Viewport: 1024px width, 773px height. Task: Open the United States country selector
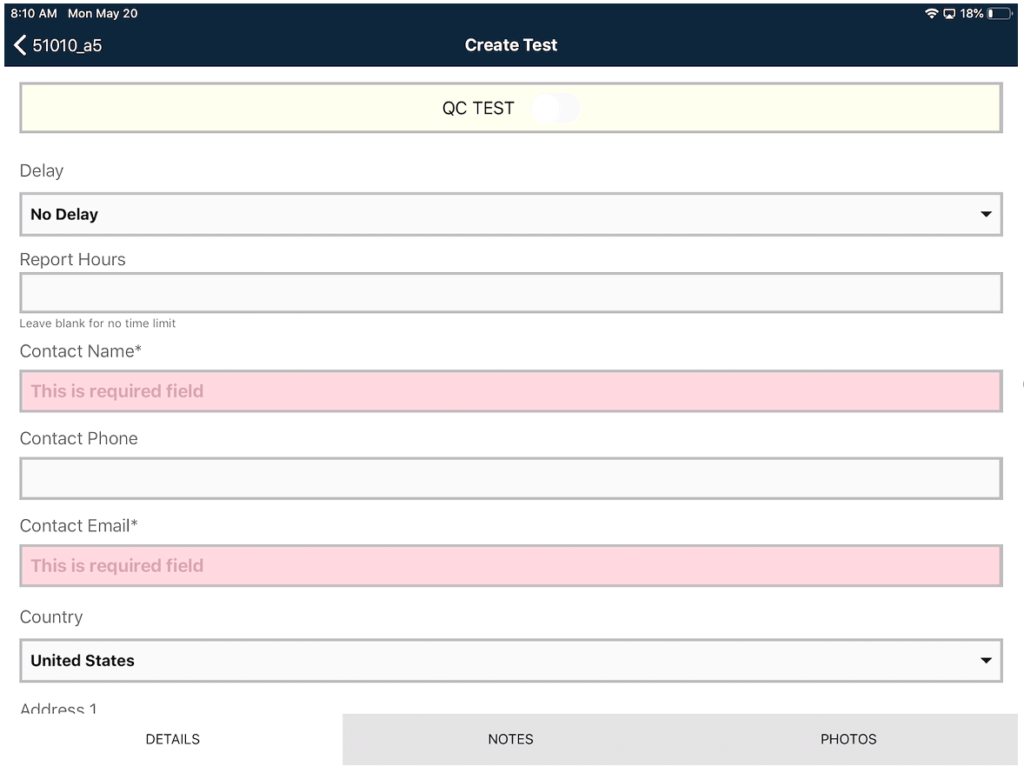[511, 661]
